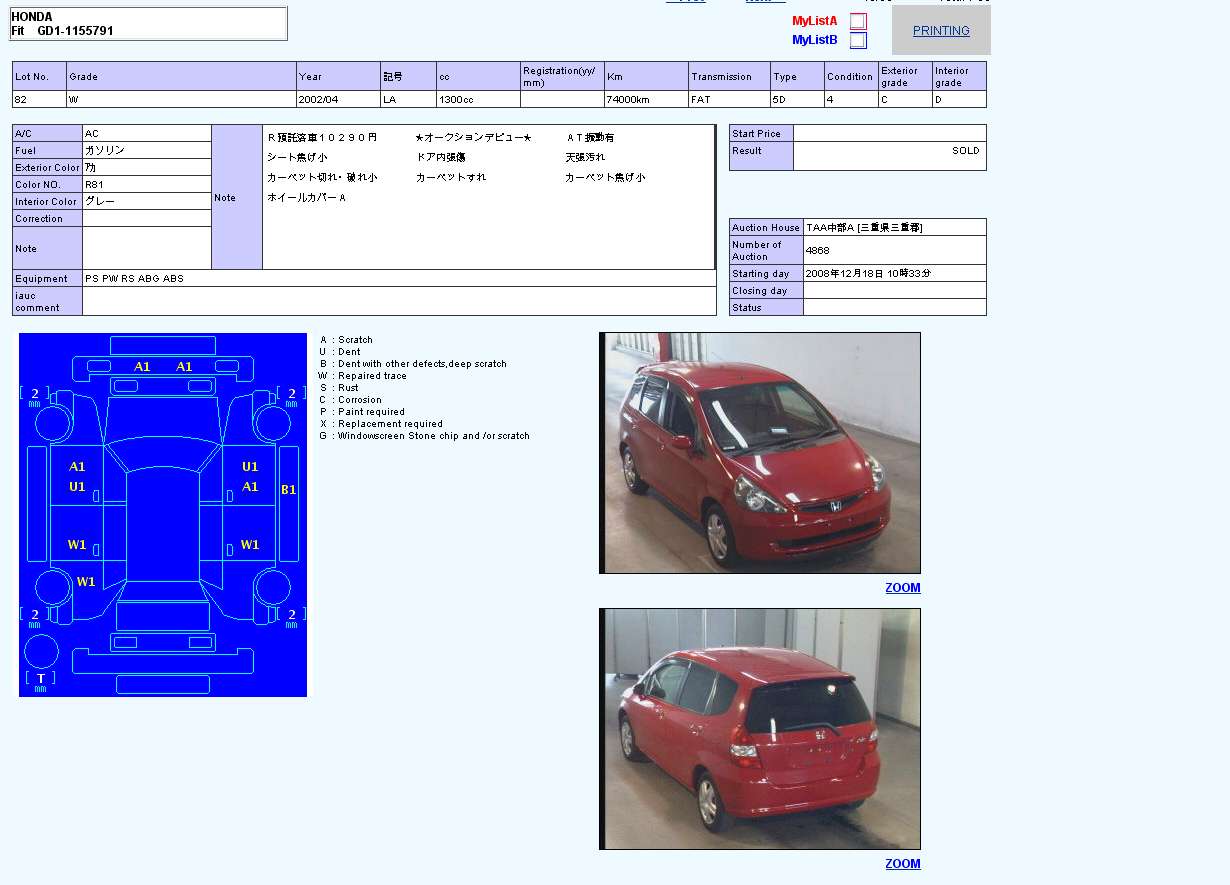Select the note ＡＴ振動有

point(590,137)
